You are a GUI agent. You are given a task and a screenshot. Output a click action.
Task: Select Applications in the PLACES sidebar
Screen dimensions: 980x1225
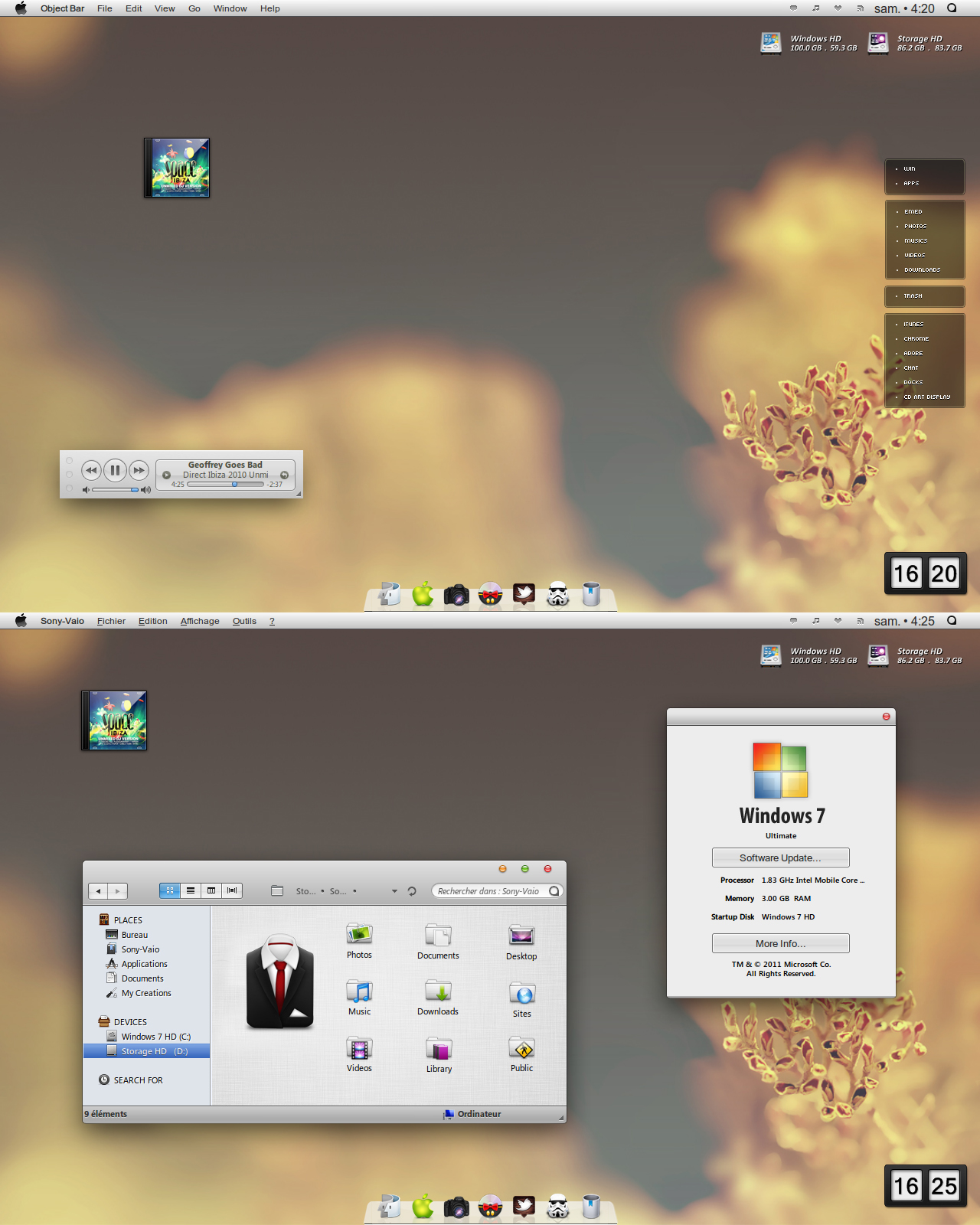(144, 964)
